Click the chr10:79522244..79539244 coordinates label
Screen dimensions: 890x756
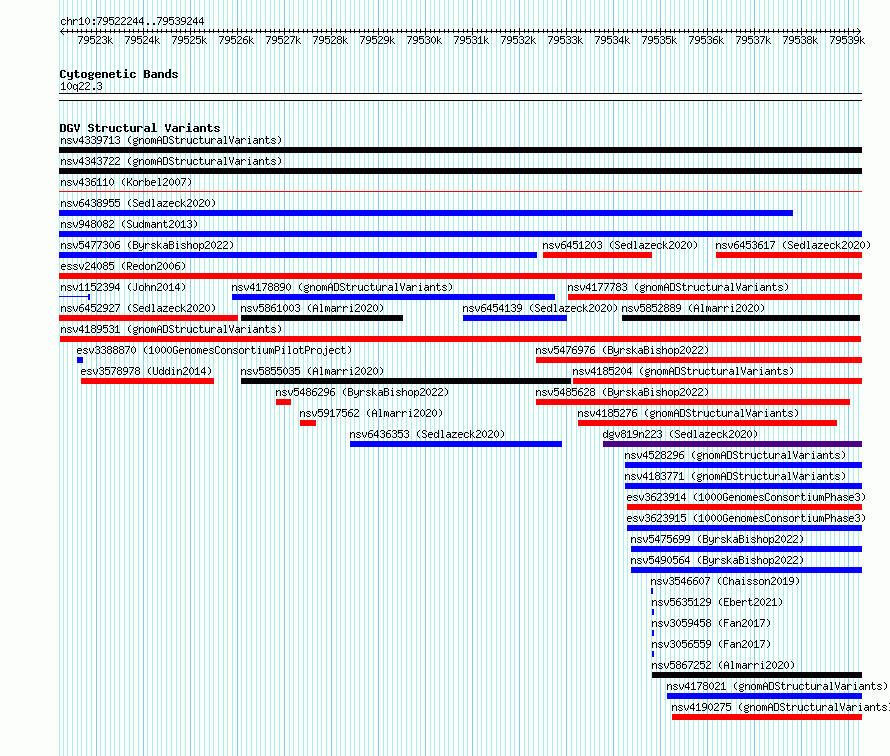click(132, 22)
